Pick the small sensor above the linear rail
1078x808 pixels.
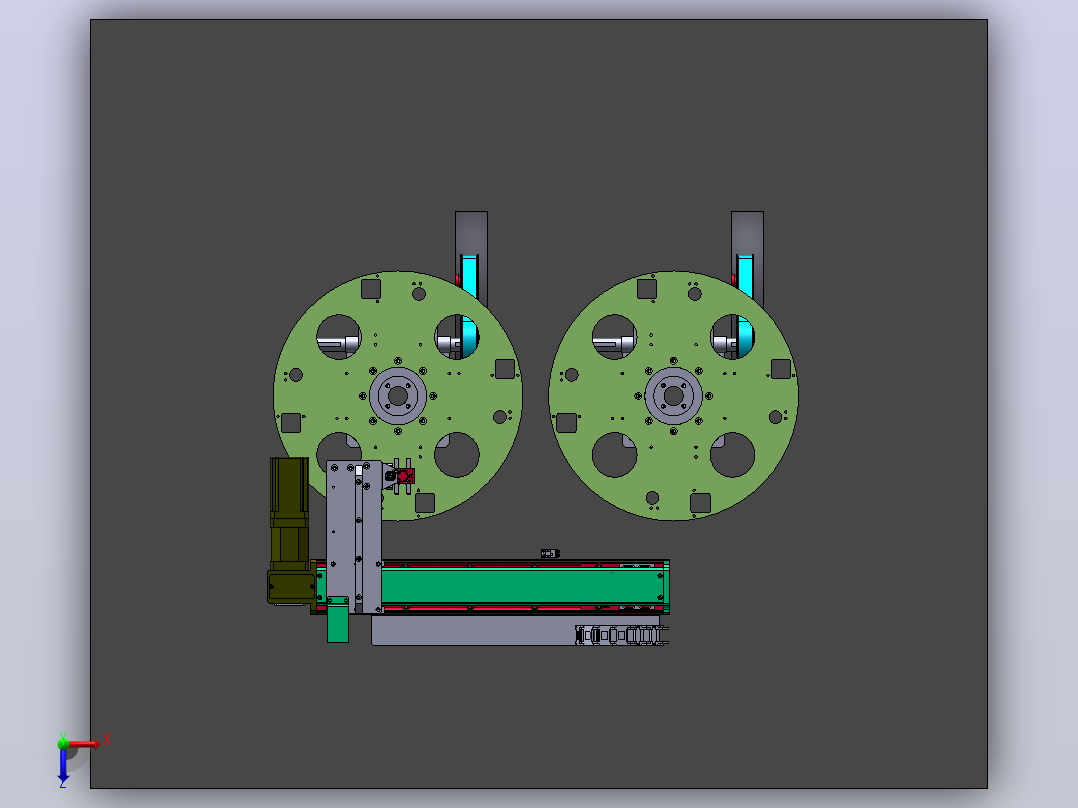(550, 554)
